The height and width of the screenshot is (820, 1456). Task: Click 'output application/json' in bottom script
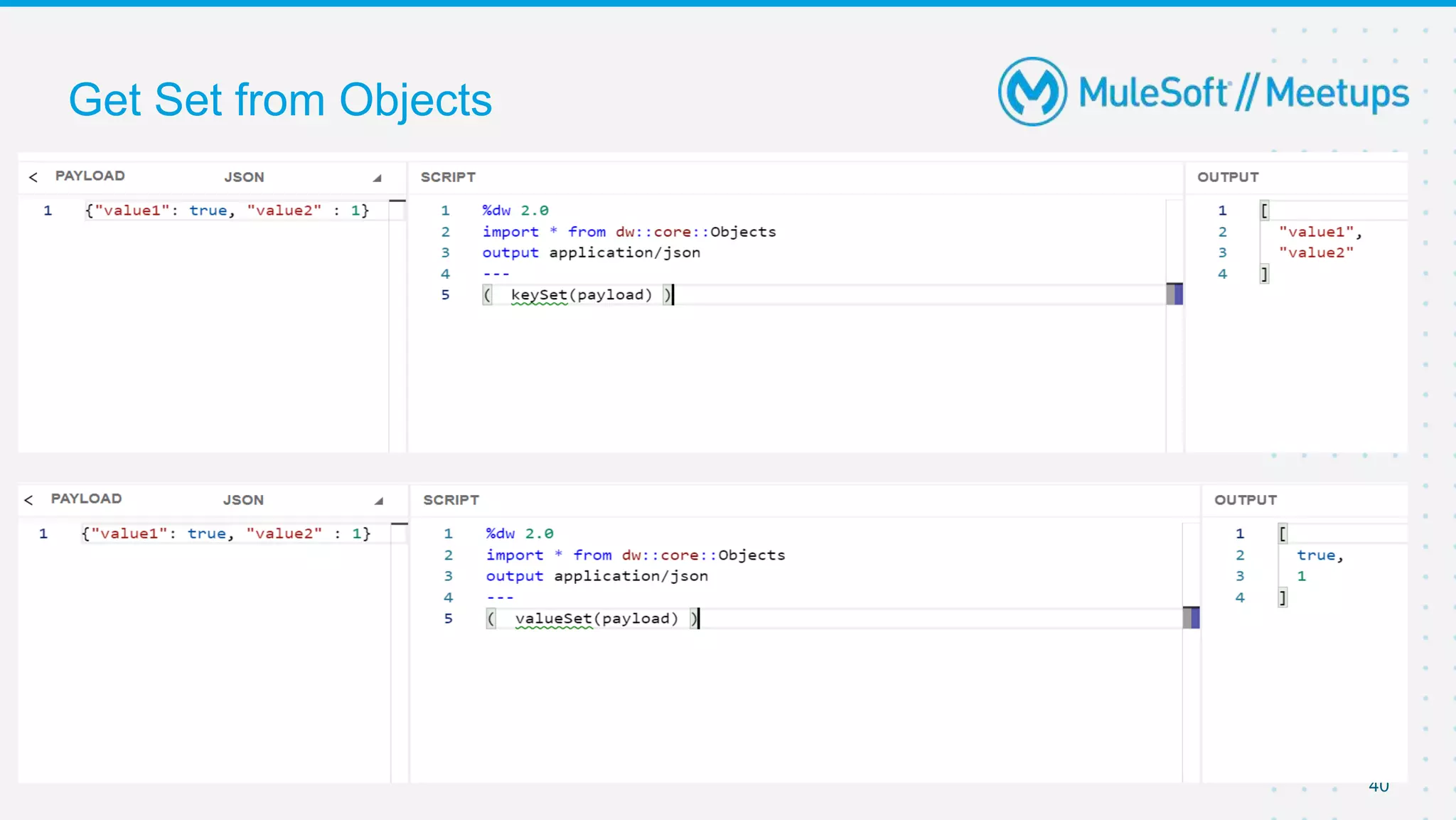pyautogui.click(x=597, y=576)
